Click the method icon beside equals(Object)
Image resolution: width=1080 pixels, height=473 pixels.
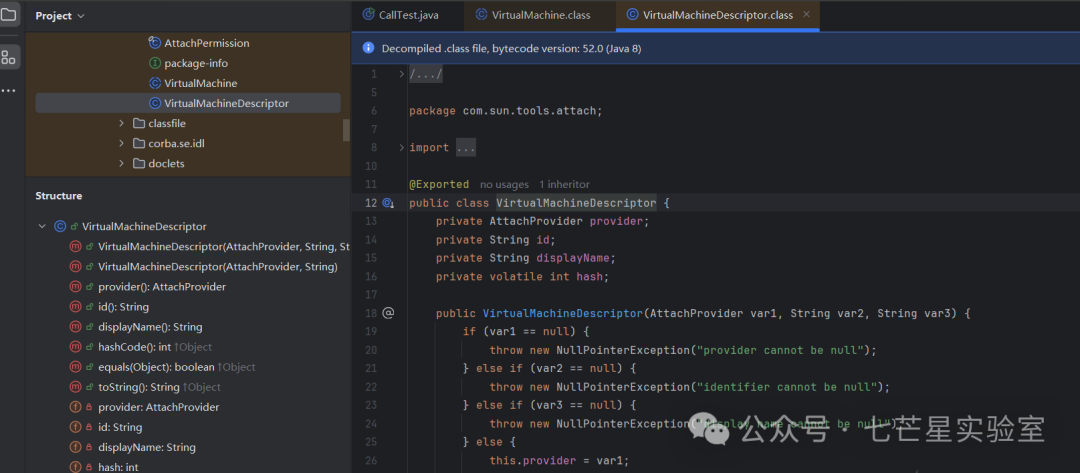point(75,367)
